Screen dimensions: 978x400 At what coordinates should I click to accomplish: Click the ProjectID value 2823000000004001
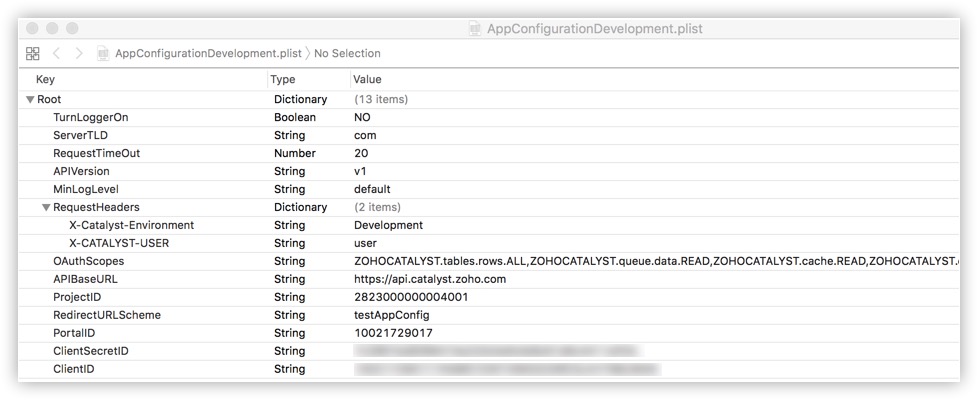tap(410, 298)
